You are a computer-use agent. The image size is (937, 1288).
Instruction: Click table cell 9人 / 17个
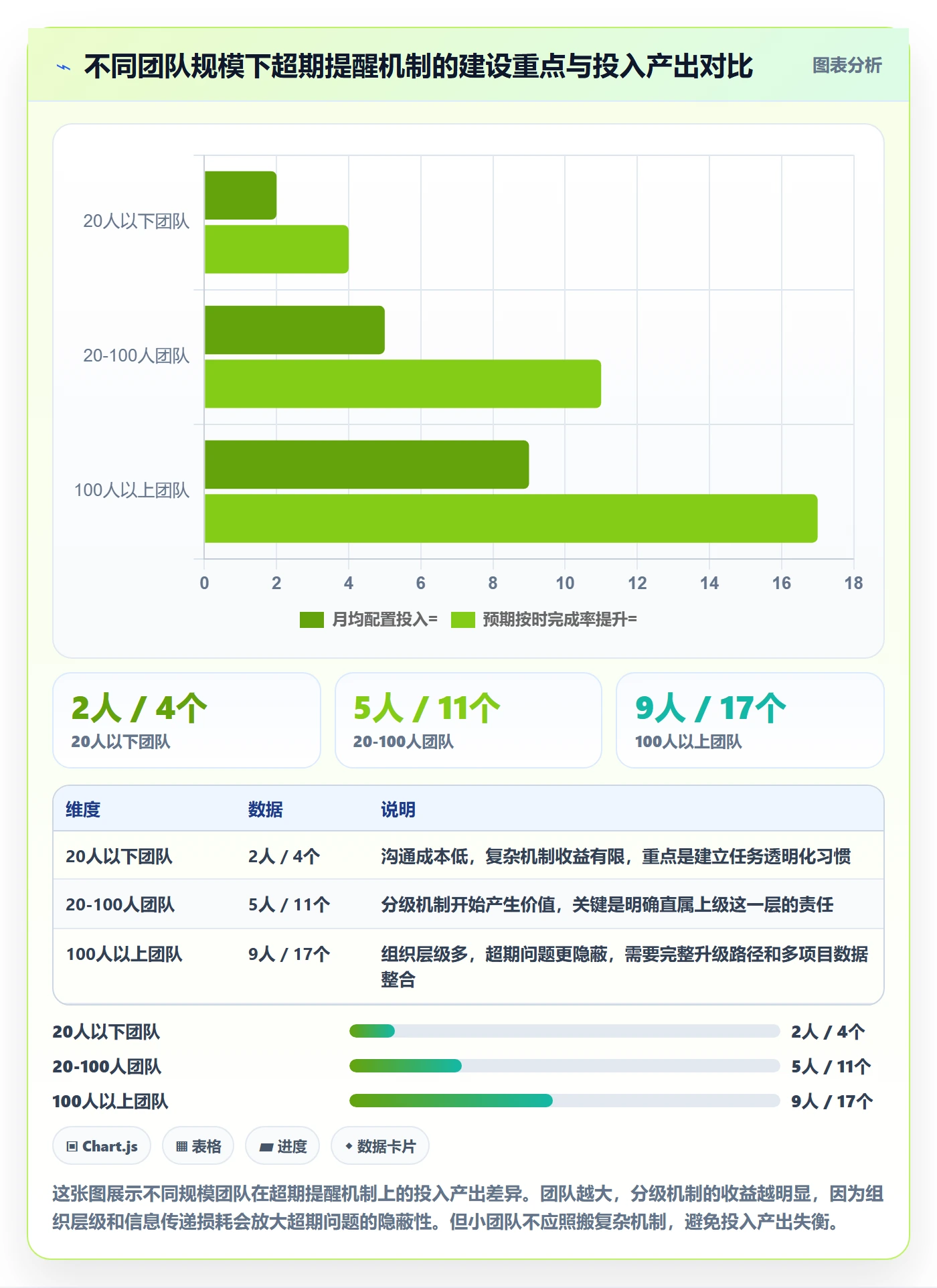coord(289,954)
